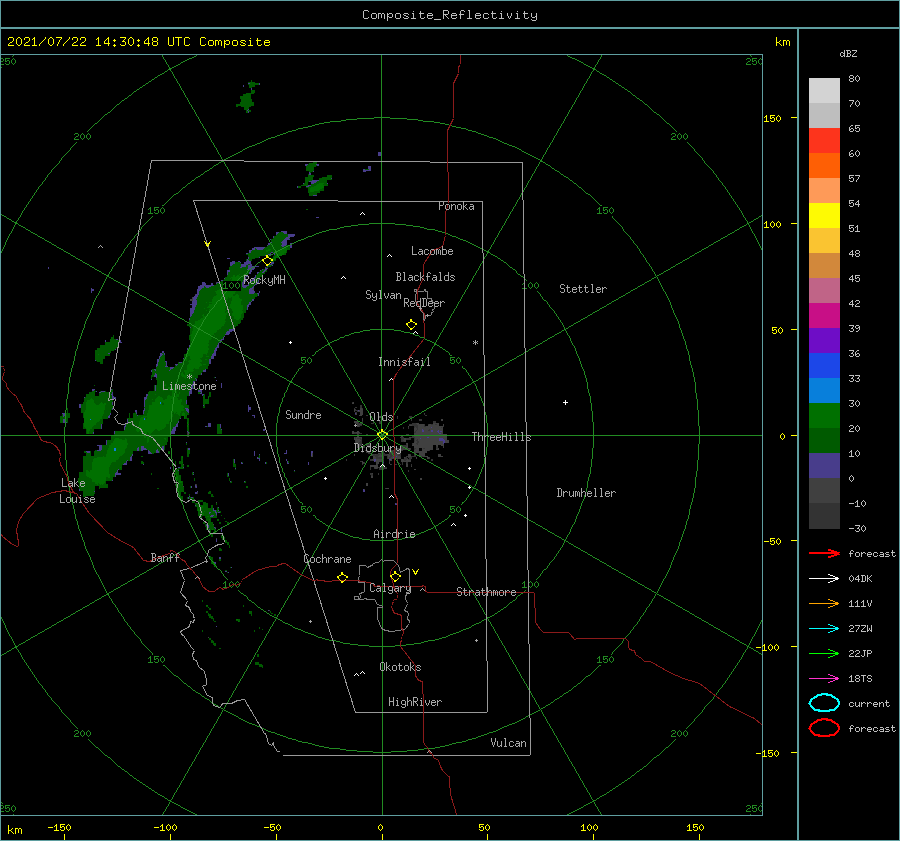Click the bright yellow 54 dBZ swatch
This screenshot has width=900, height=841.
coord(824,216)
